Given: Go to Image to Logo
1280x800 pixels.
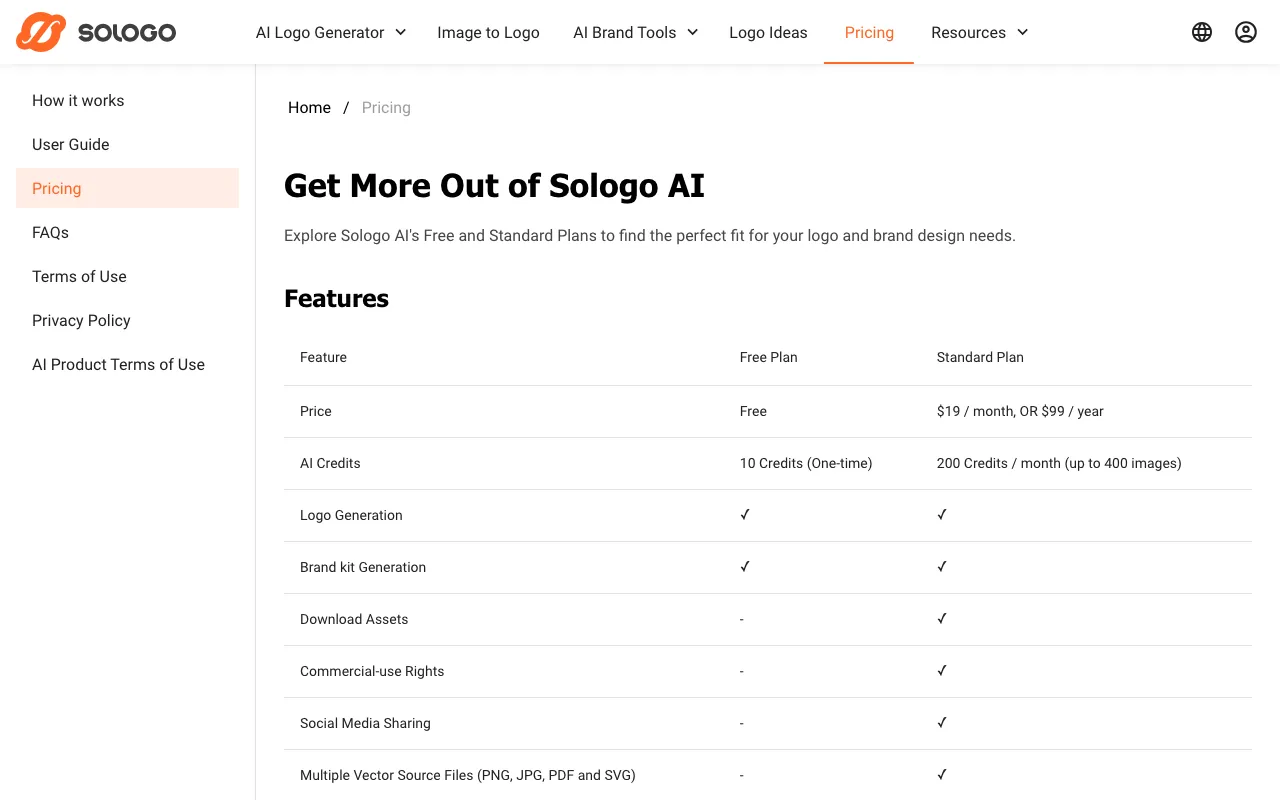Looking at the screenshot, I should click(x=488, y=32).
